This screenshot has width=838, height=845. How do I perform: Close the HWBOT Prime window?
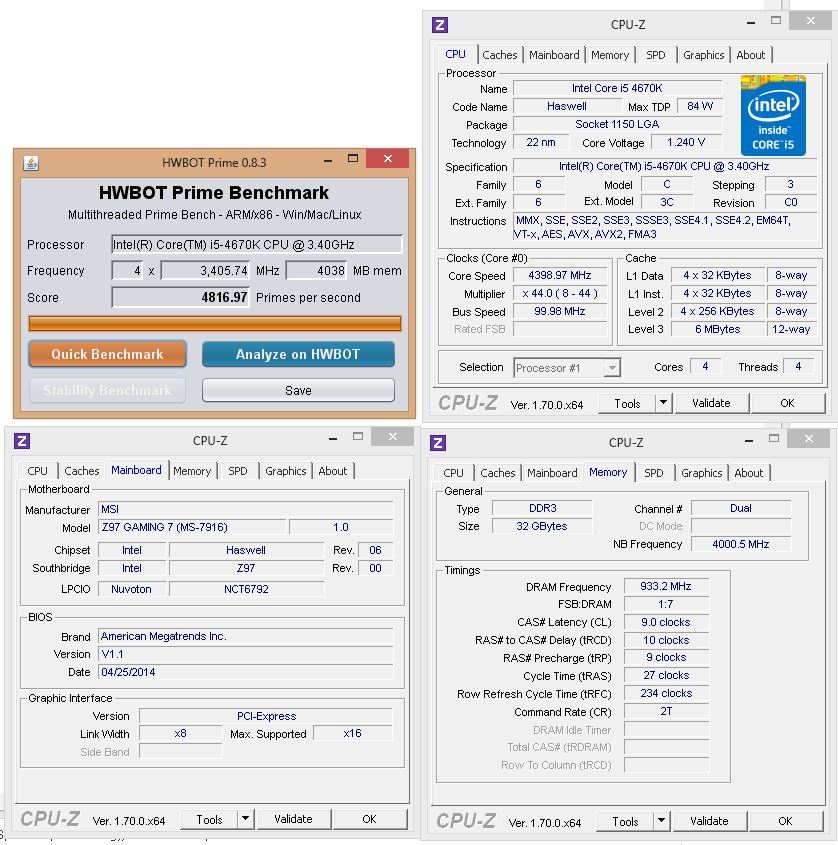(387, 158)
